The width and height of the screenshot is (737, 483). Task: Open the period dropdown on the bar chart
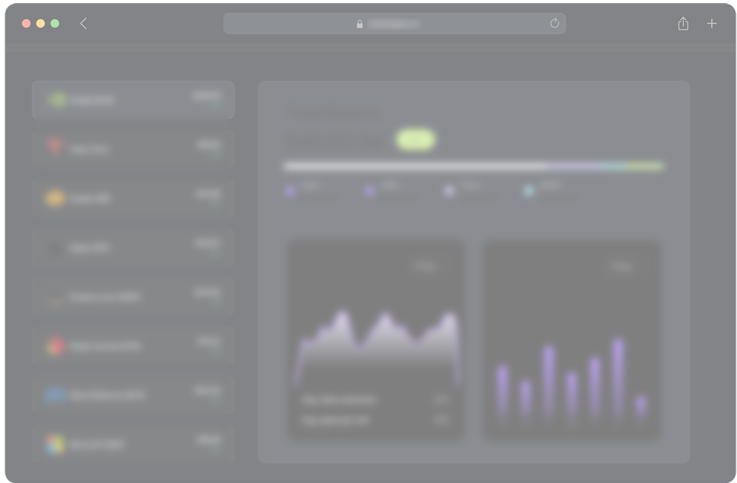click(622, 267)
